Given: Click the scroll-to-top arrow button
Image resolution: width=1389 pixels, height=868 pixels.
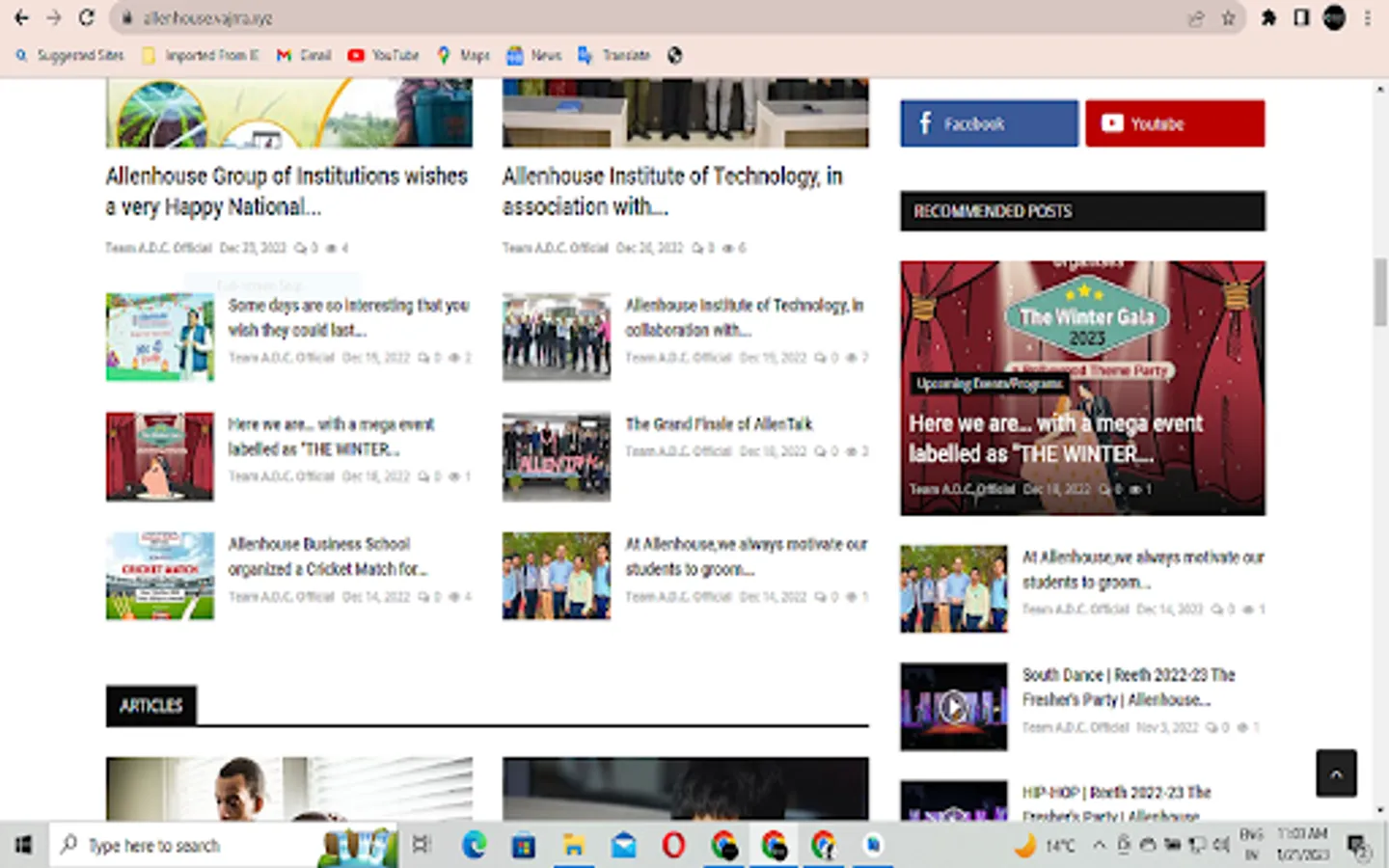Looking at the screenshot, I should [x=1336, y=773].
